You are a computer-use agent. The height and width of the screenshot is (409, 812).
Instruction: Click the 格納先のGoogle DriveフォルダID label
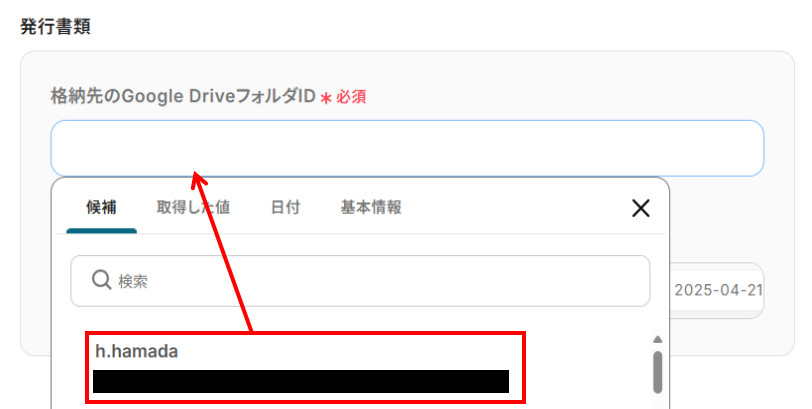point(183,96)
